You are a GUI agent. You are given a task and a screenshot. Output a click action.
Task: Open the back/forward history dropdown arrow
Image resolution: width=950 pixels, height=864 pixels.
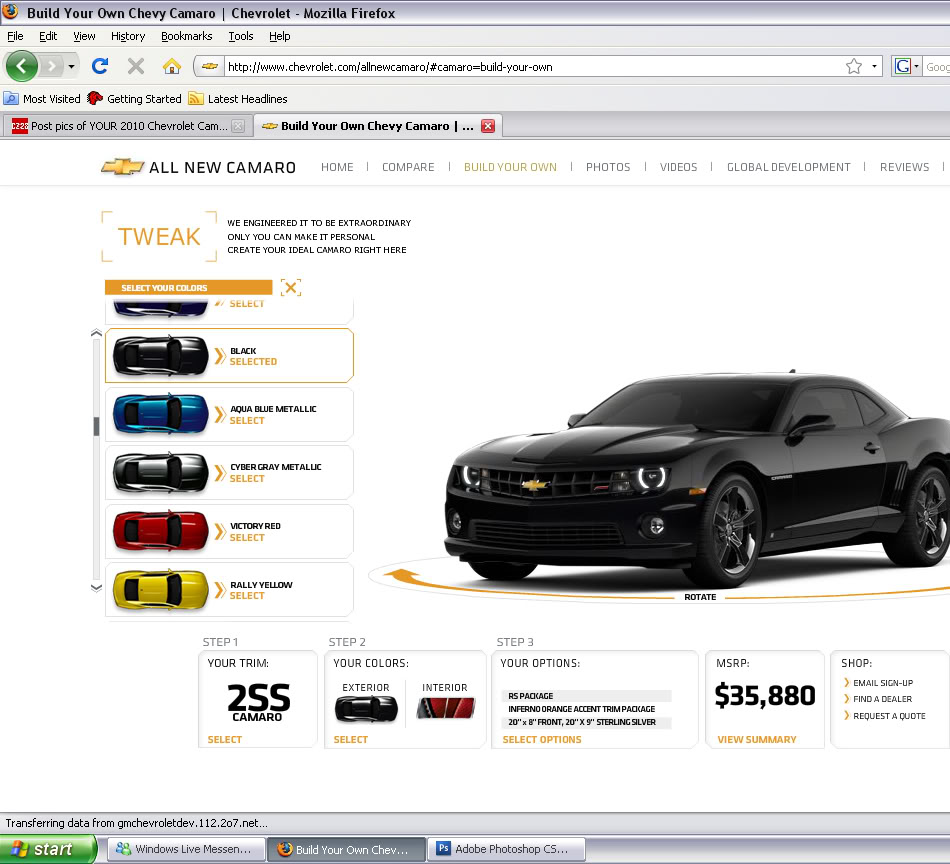71,66
